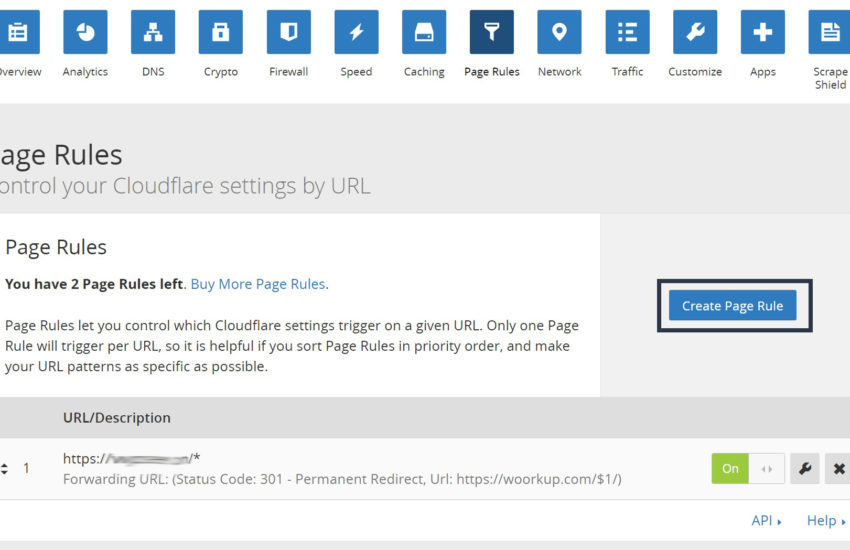Open the Network location pin icon

click(559, 32)
